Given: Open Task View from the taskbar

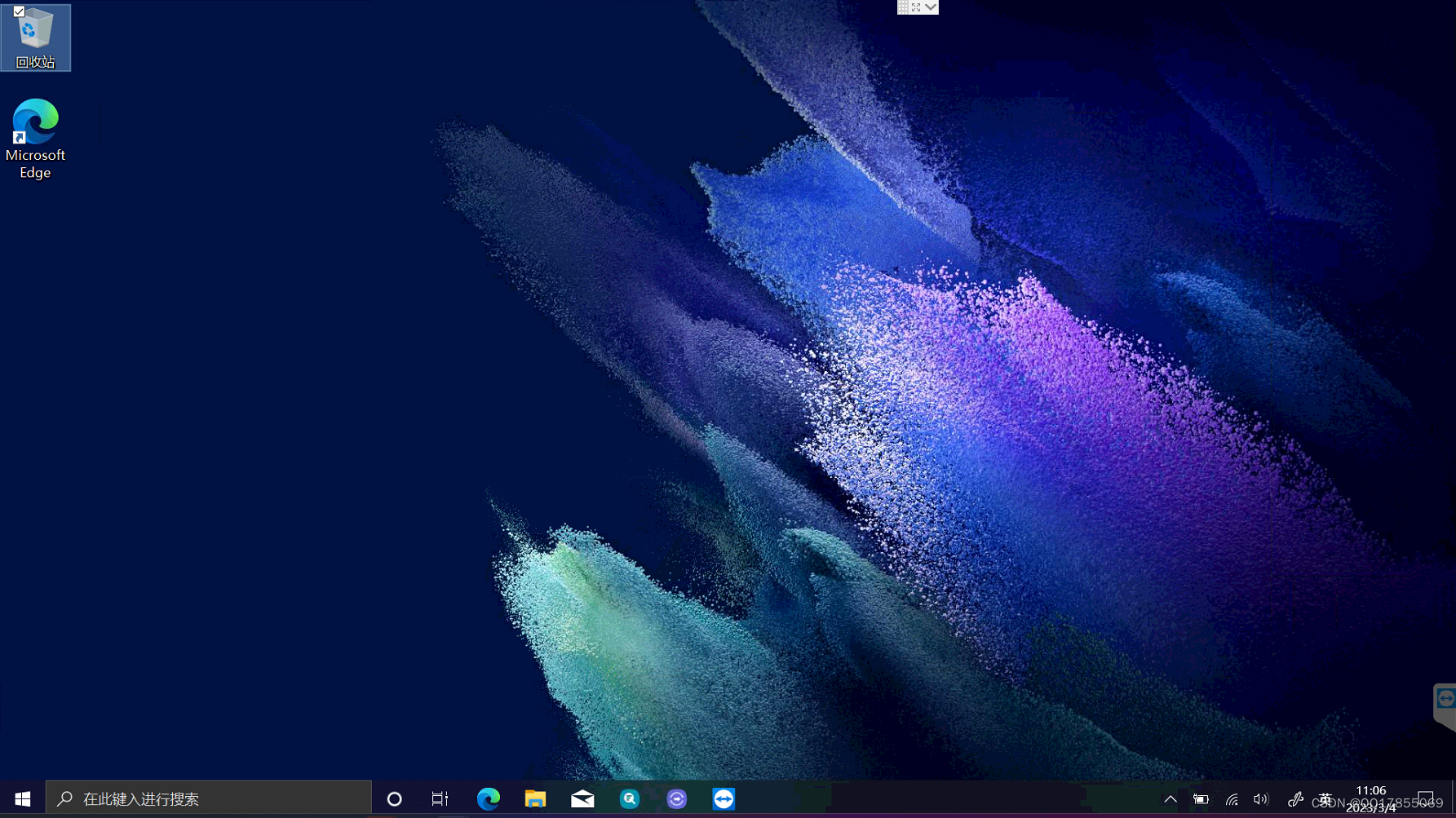Looking at the screenshot, I should (x=440, y=798).
